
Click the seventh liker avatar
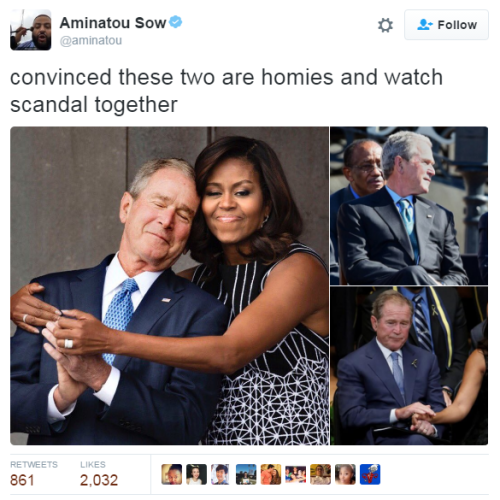pos(320,474)
